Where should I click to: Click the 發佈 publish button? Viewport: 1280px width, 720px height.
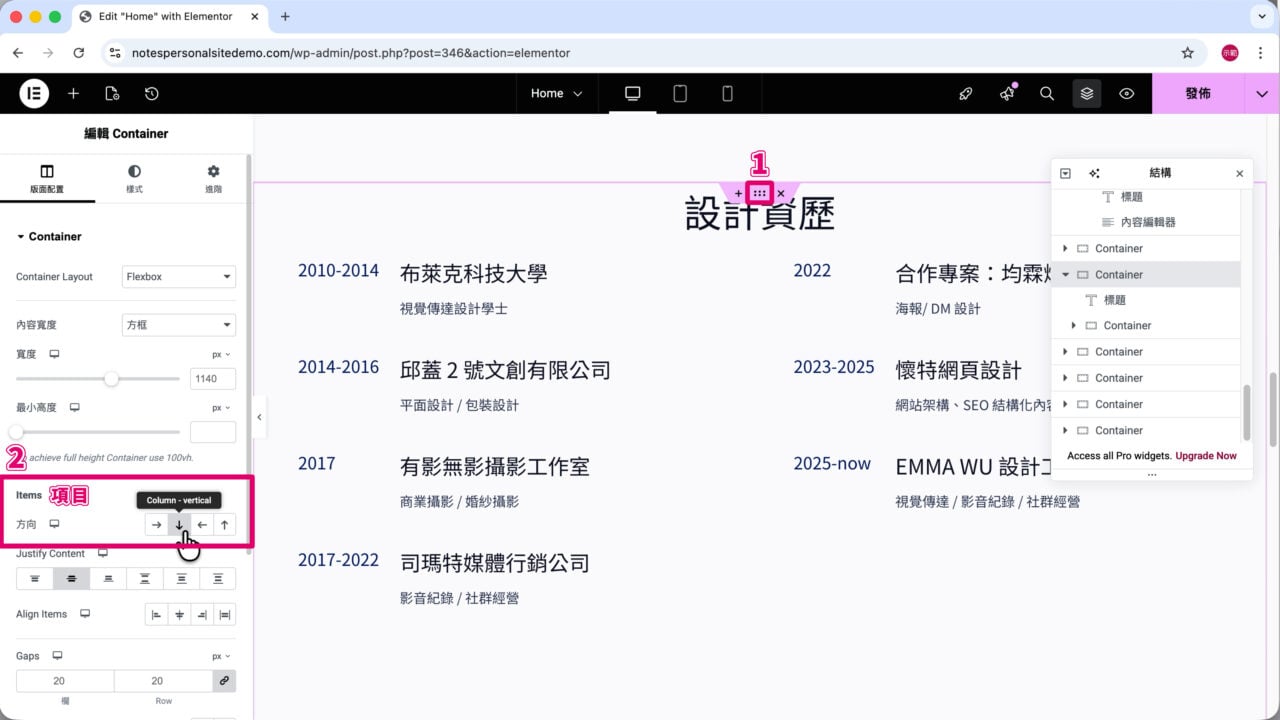pos(1198,93)
